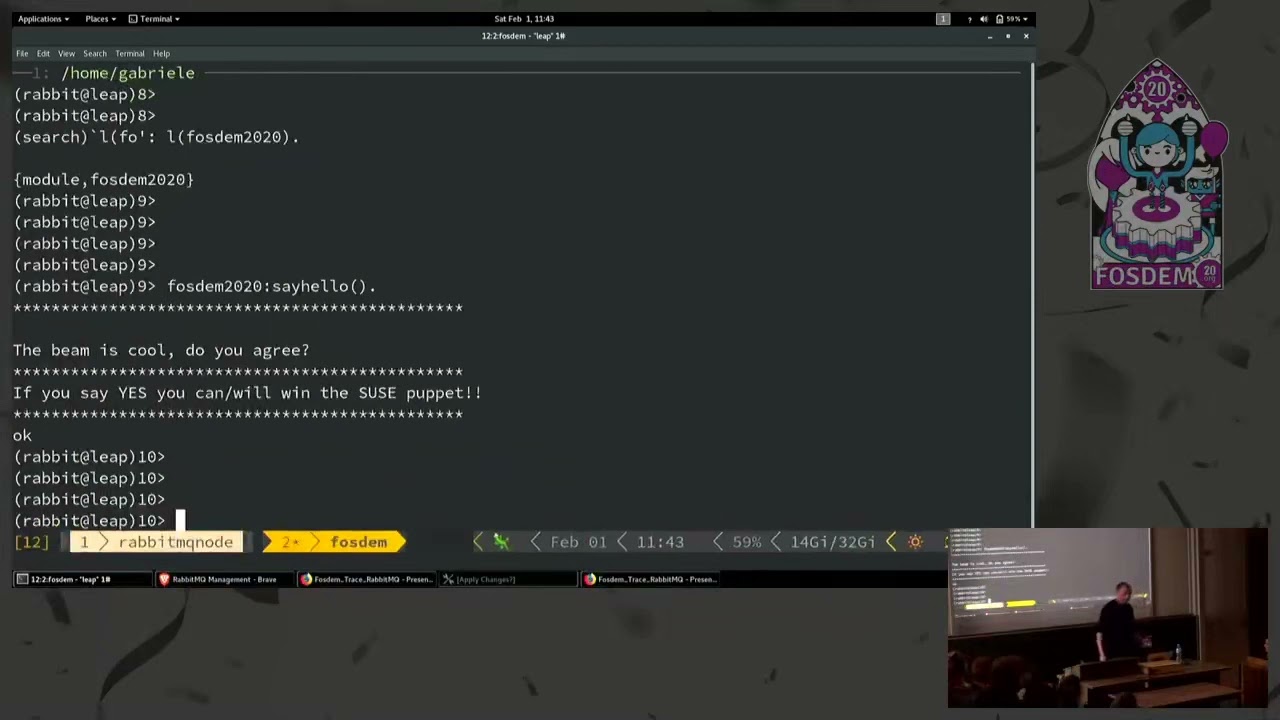Minimize the terminal window

(990, 36)
